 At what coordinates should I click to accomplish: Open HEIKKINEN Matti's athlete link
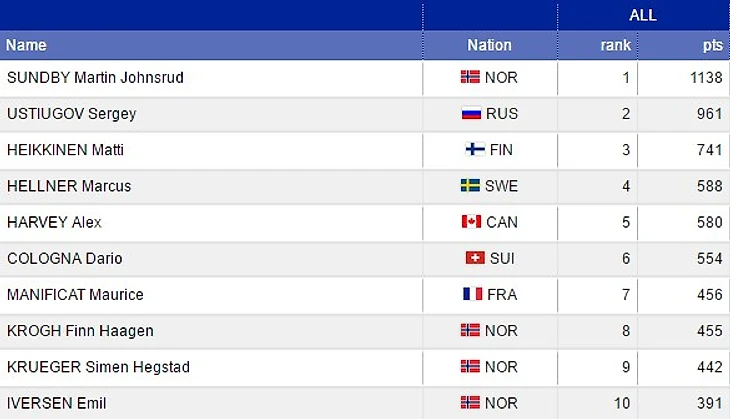click(65, 150)
